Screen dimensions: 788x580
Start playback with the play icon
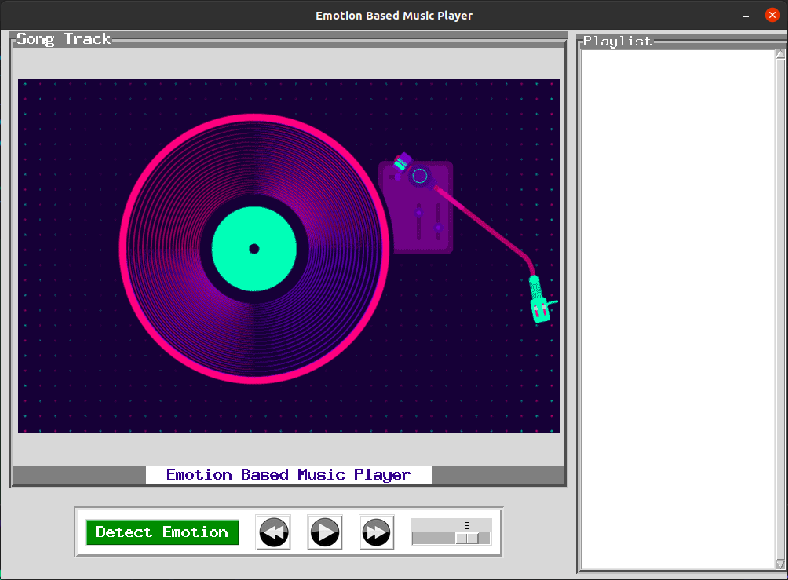point(324,532)
